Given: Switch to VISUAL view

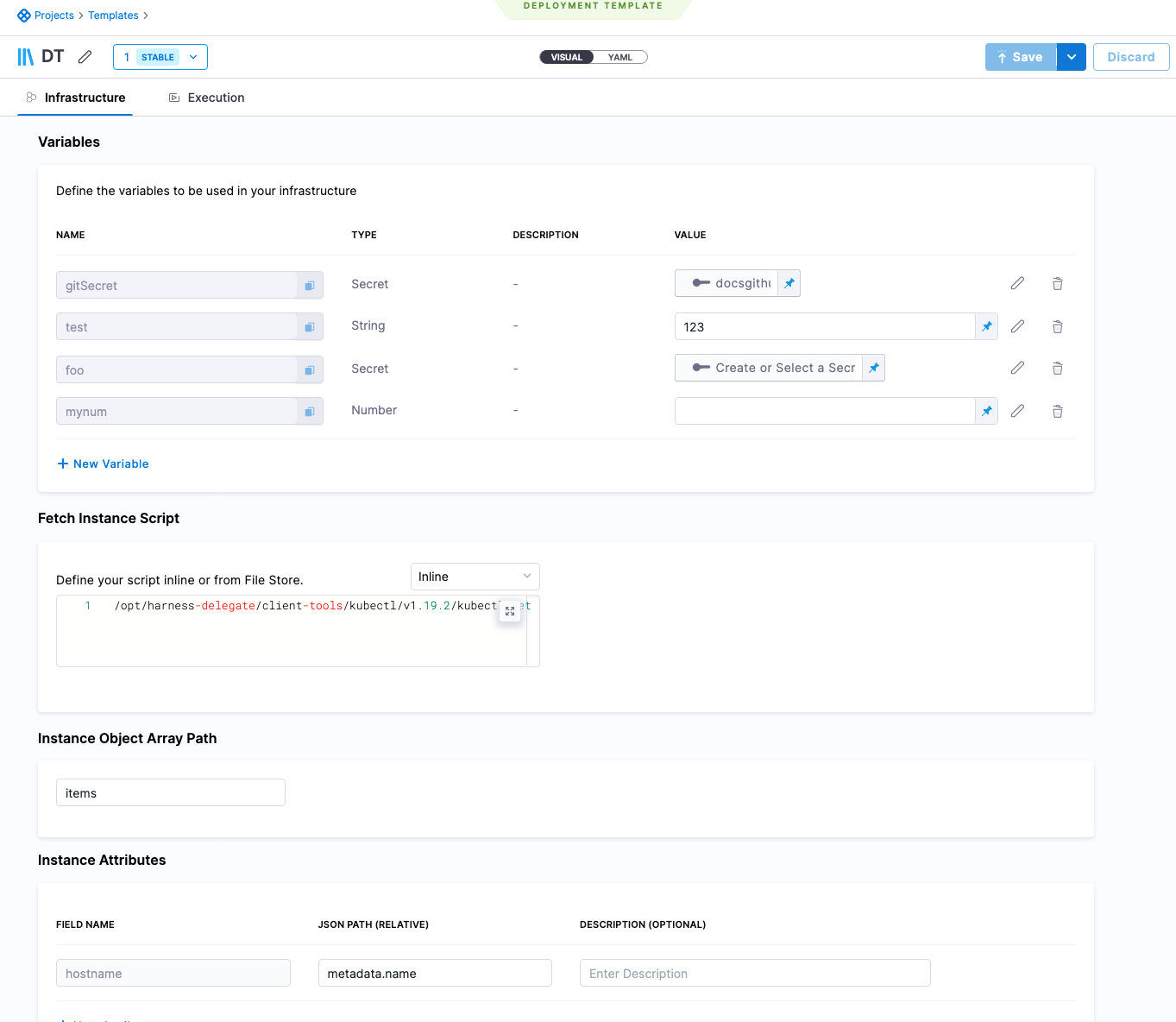Looking at the screenshot, I should click(x=567, y=57).
